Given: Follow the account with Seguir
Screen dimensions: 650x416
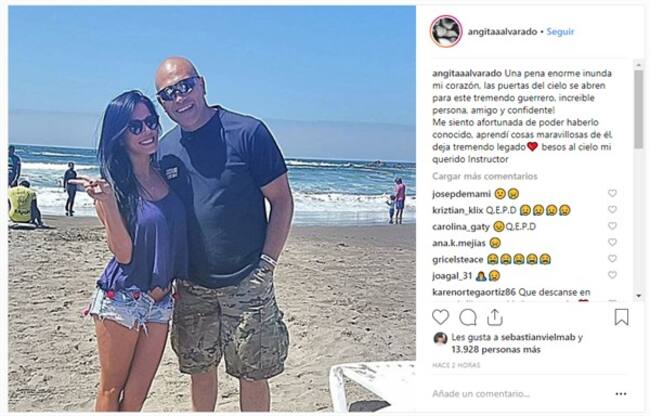Looking at the screenshot, I should (560, 31).
